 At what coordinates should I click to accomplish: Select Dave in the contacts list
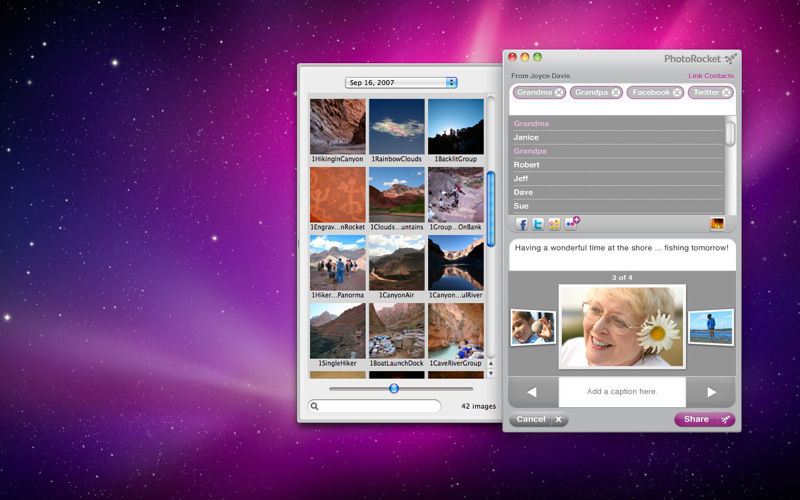[x=616, y=192]
